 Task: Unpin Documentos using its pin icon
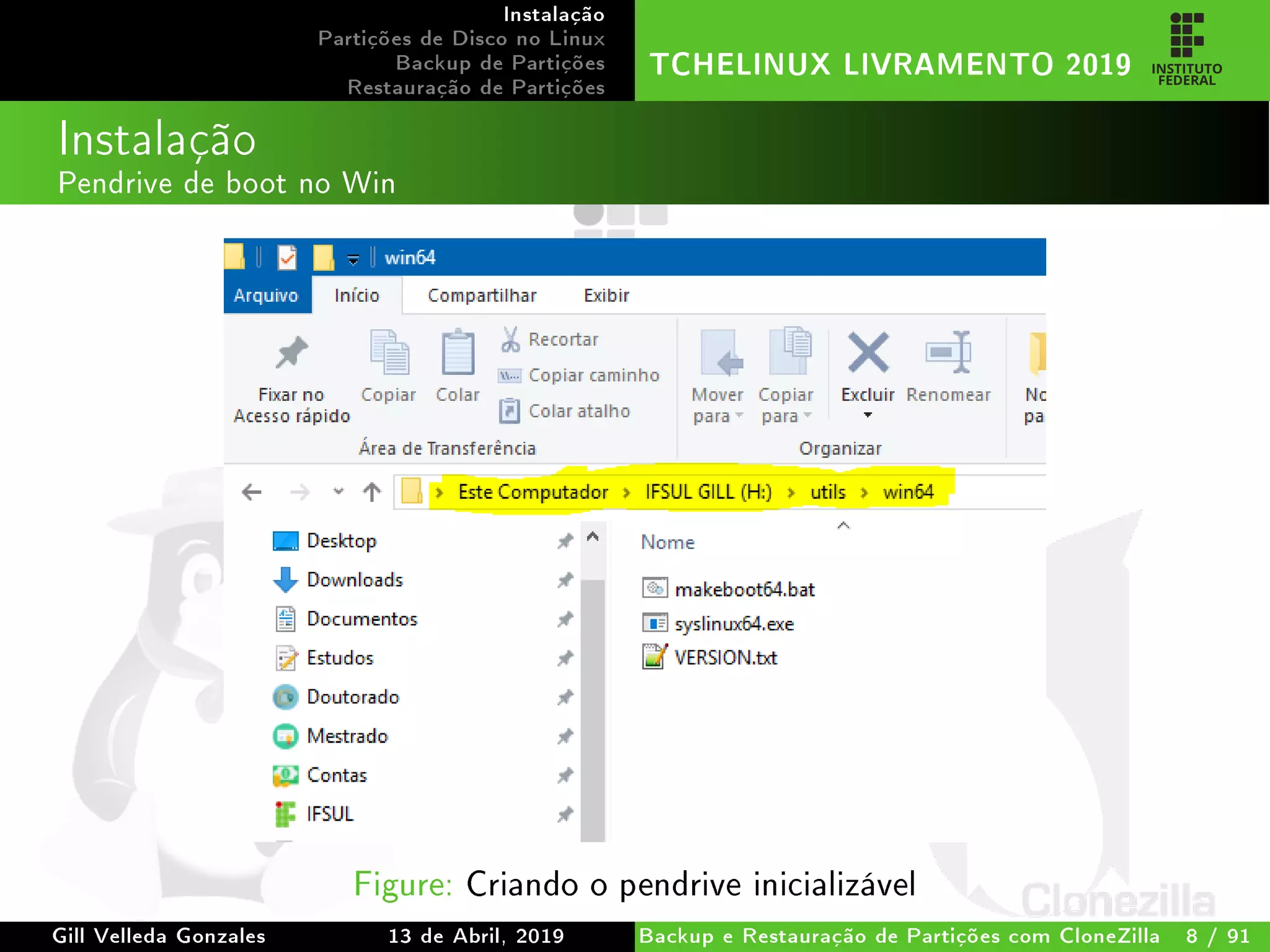tap(565, 619)
